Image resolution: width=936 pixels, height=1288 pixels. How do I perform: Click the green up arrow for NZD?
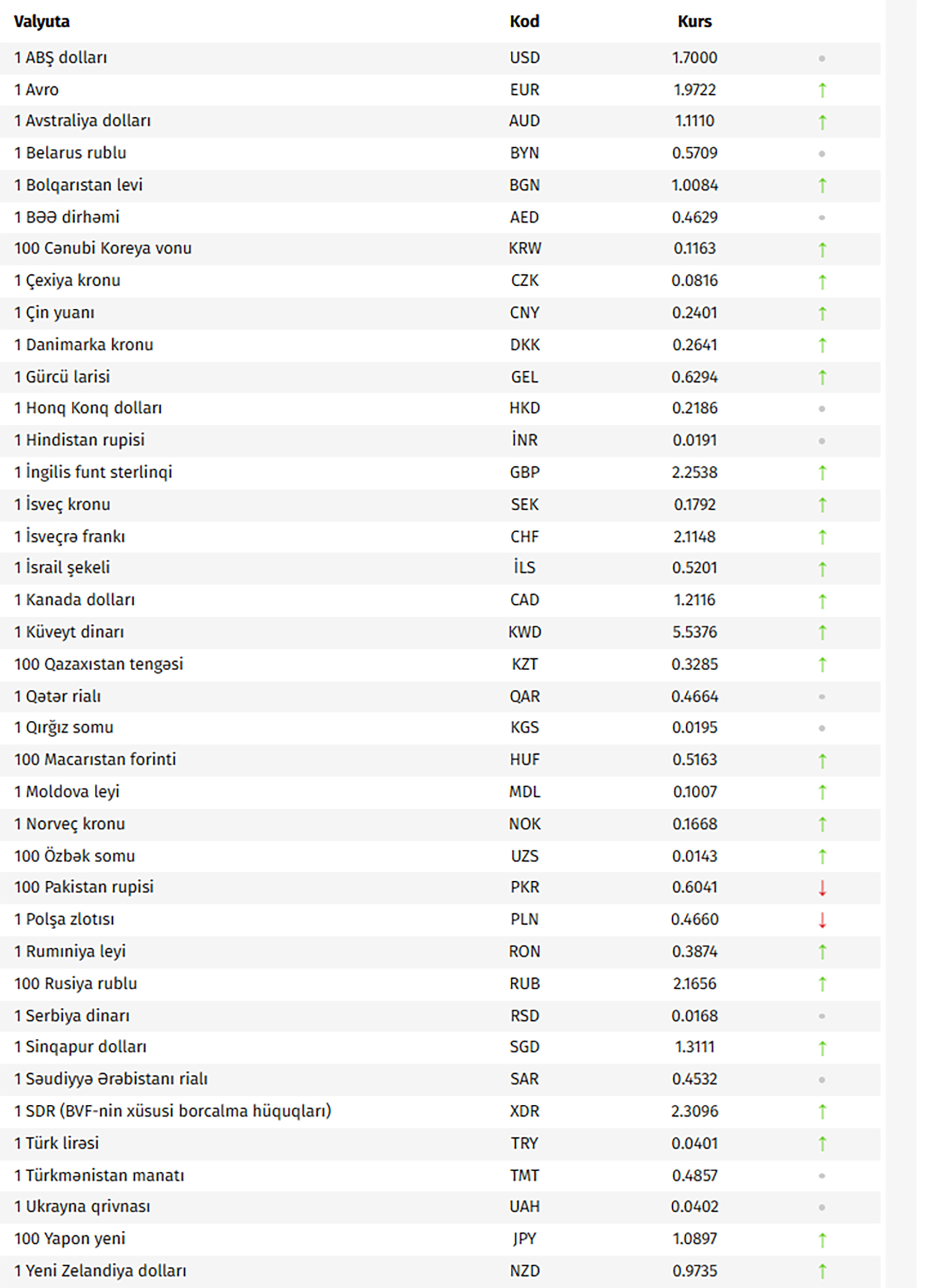822,1271
